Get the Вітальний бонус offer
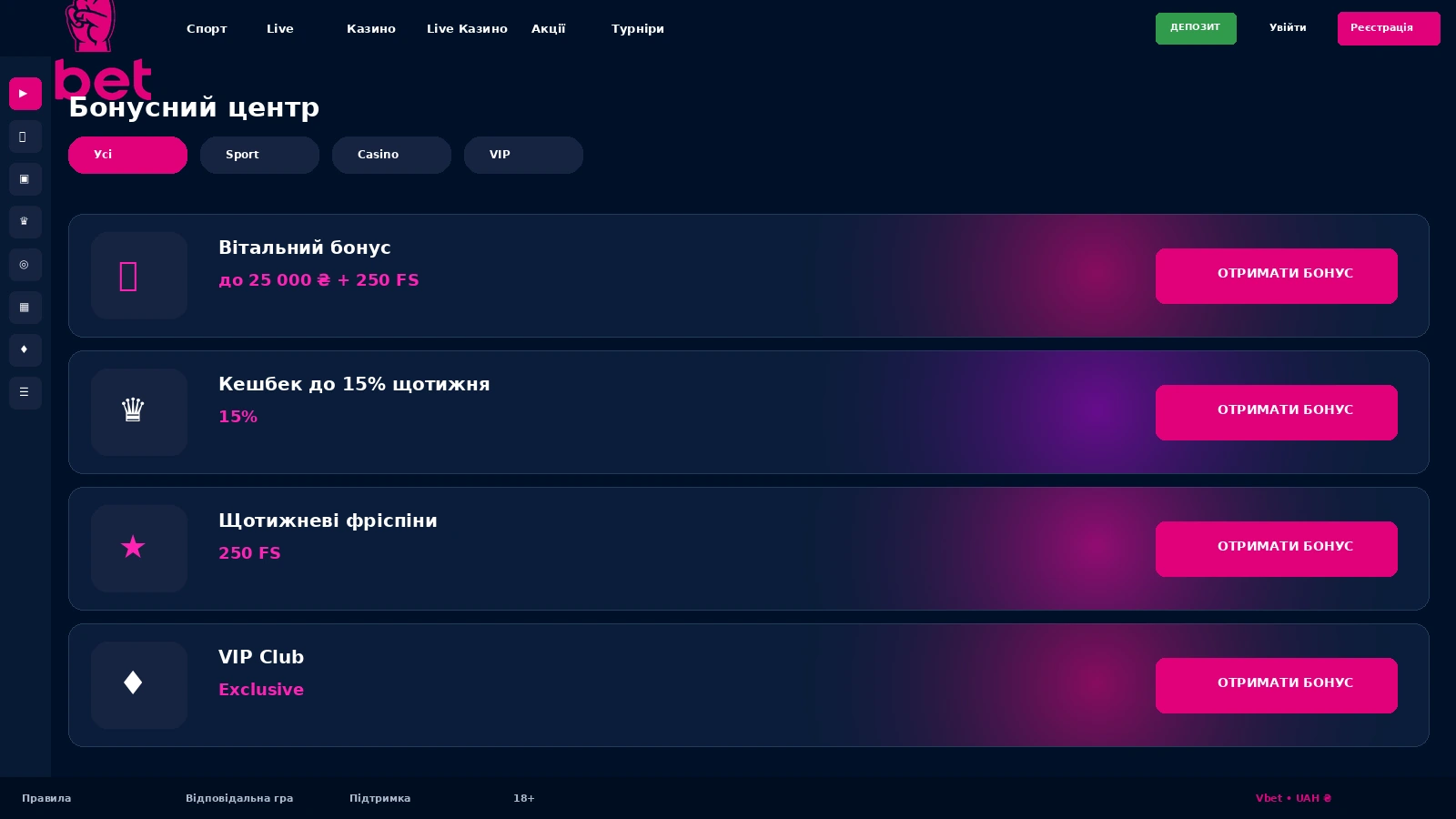This screenshot has width=1456, height=819. pyautogui.click(x=1277, y=276)
